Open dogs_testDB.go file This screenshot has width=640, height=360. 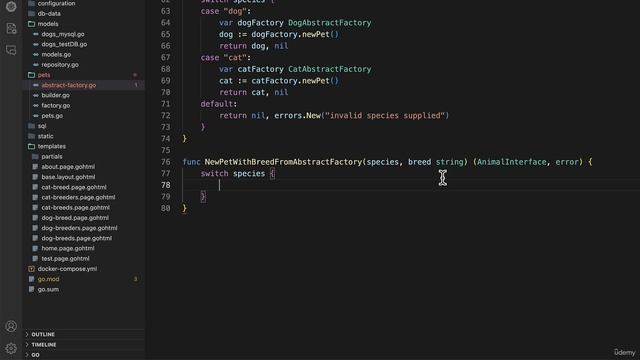click(x=64, y=44)
